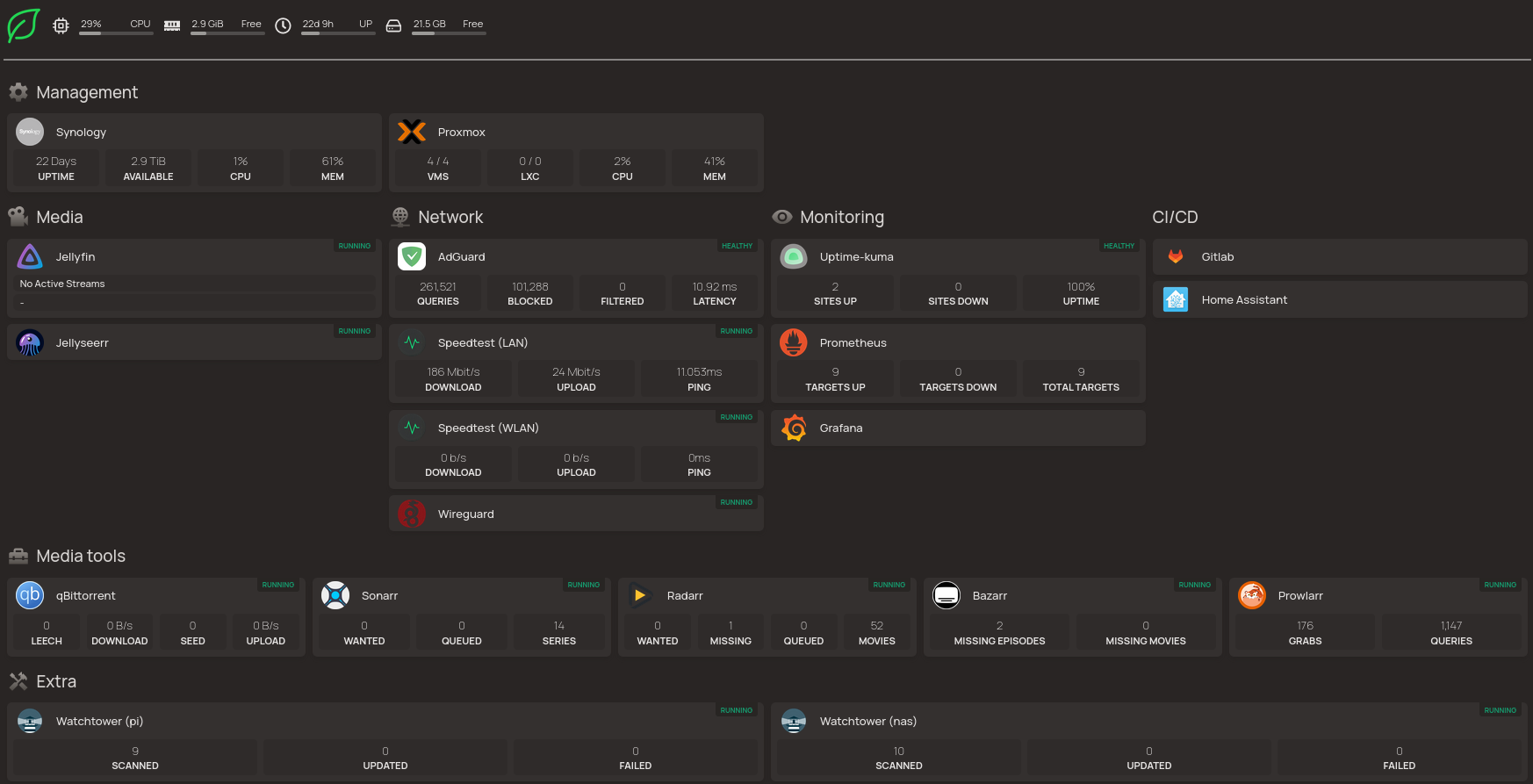
Task: Open the Uptime-kuma green blob icon
Action: (x=794, y=256)
